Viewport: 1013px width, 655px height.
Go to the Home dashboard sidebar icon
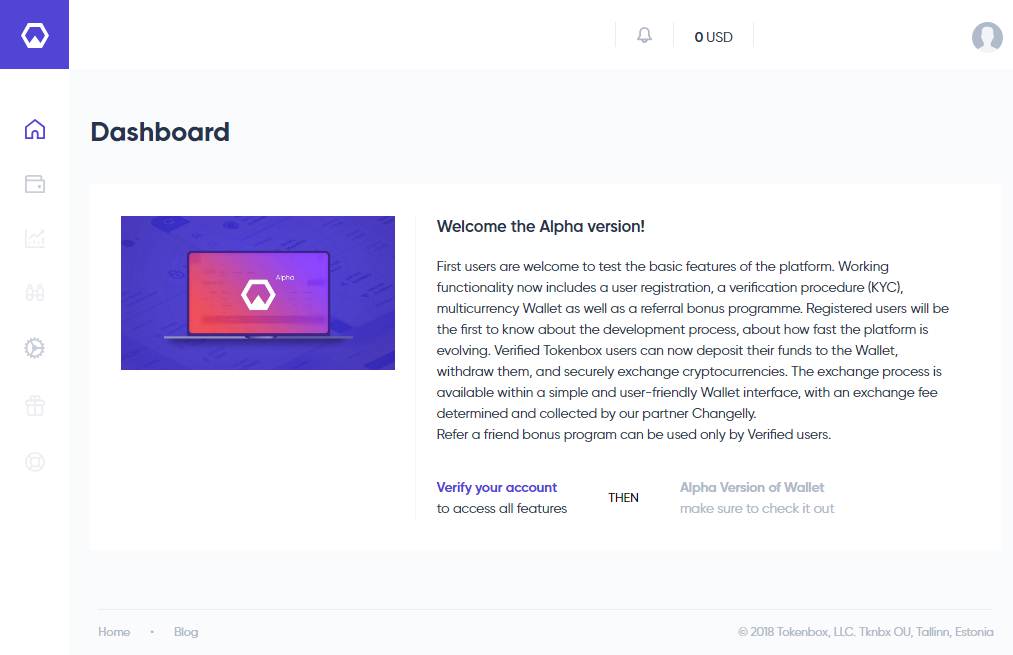tap(35, 129)
